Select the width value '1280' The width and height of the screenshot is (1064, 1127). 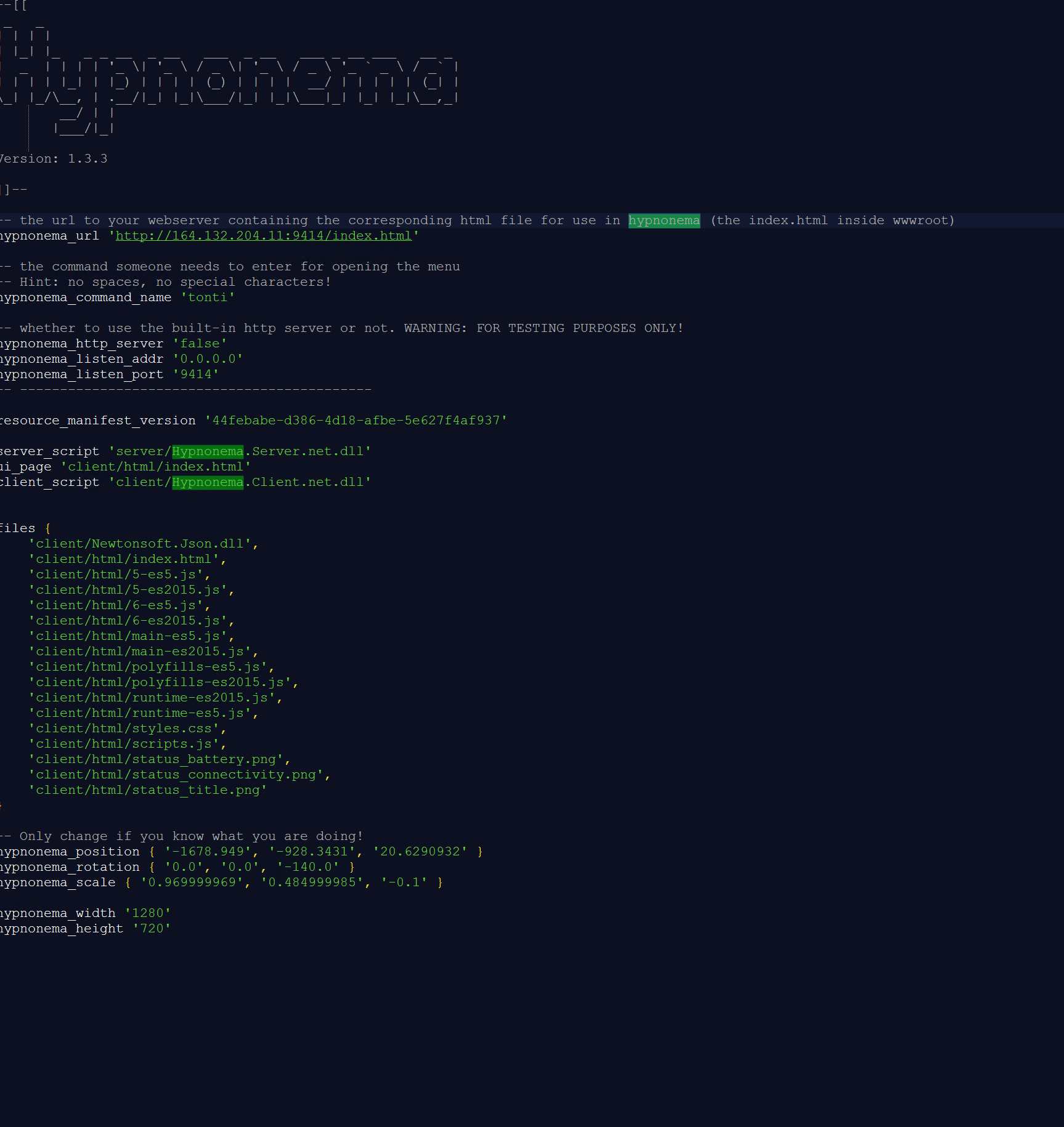[x=148, y=913]
